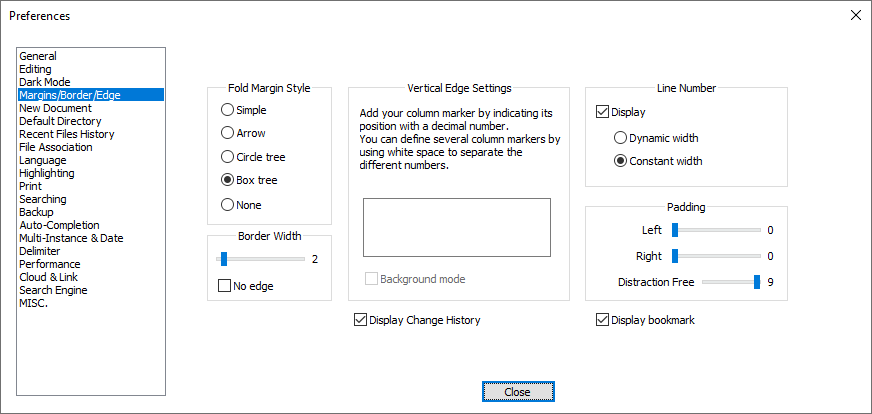872x414 pixels.
Task: Toggle the Display bookmark checkbox
Action: tap(602, 320)
